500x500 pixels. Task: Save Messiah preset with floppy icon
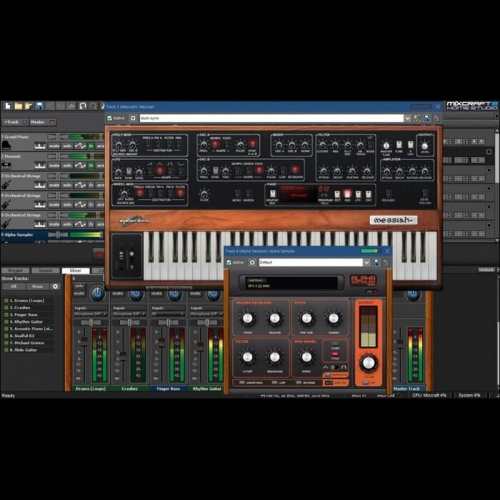tap(426, 118)
